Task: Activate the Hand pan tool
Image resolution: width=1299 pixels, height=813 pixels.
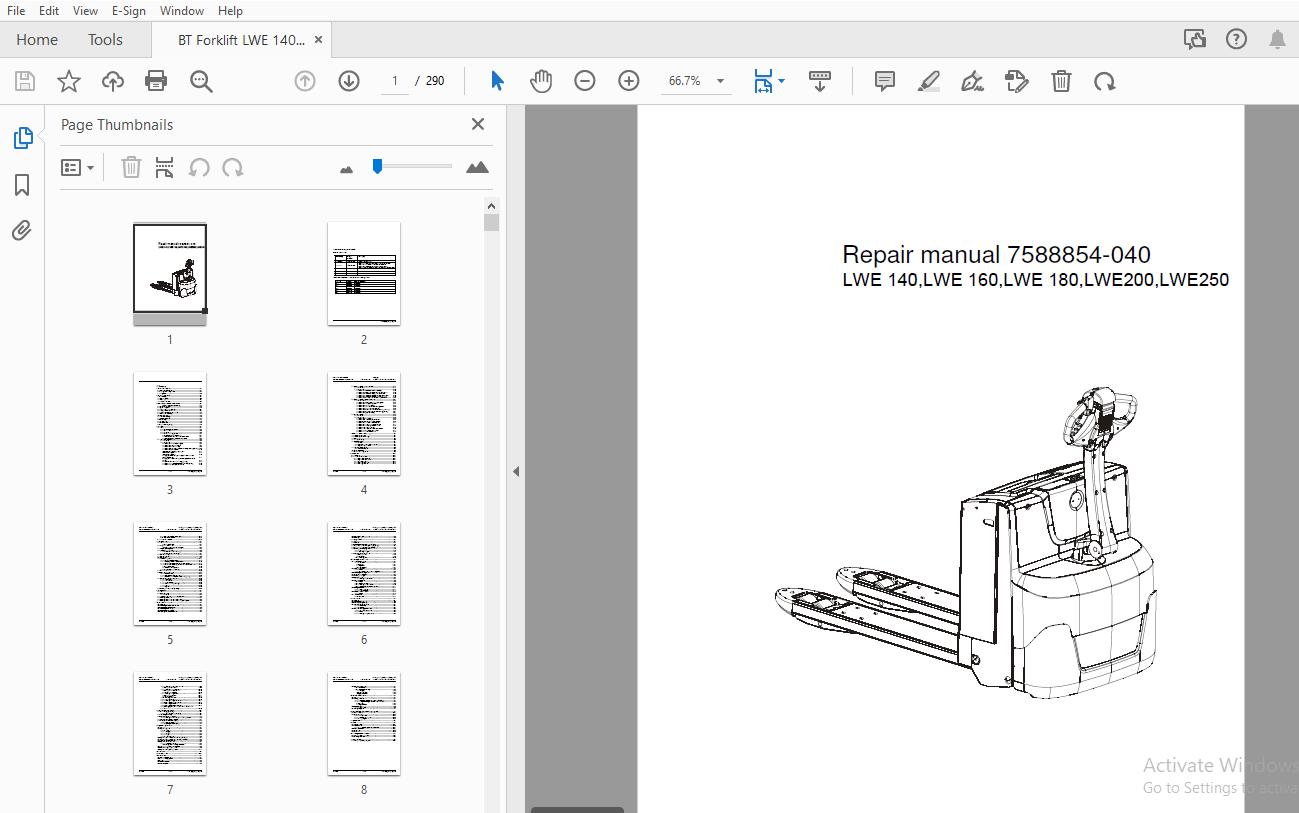Action: click(x=541, y=81)
